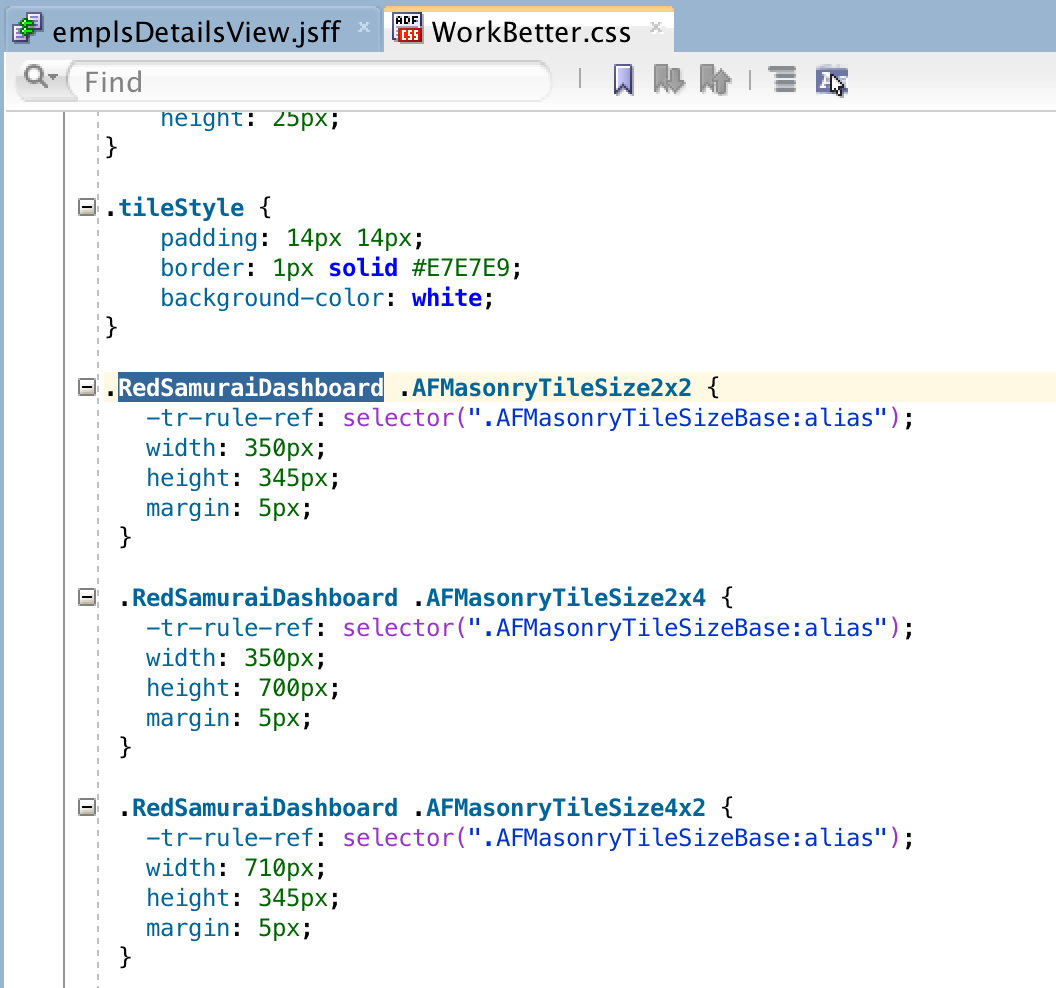Collapse the .AFMasonryTileSize2x4 rule block
Screen dimensions: 1056x988
click(86, 597)
